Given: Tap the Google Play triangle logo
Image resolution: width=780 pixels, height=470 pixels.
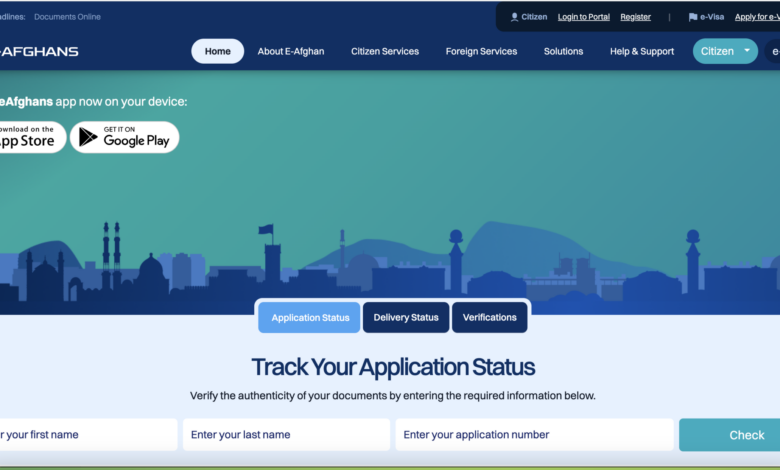Looking at the screenshot, I should point(88,137).
